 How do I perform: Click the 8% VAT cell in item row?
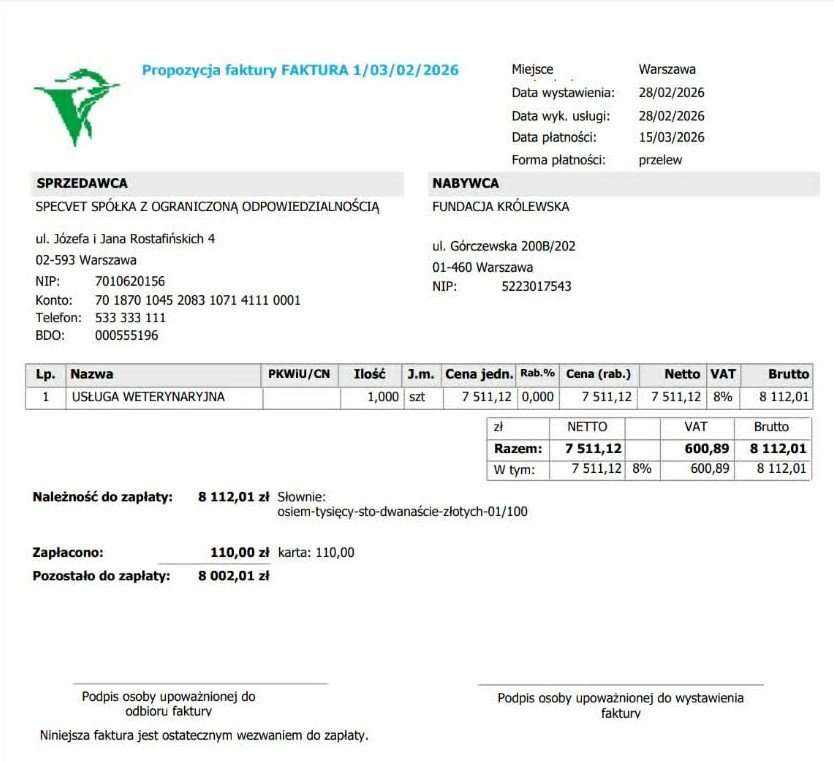point(722,397)
